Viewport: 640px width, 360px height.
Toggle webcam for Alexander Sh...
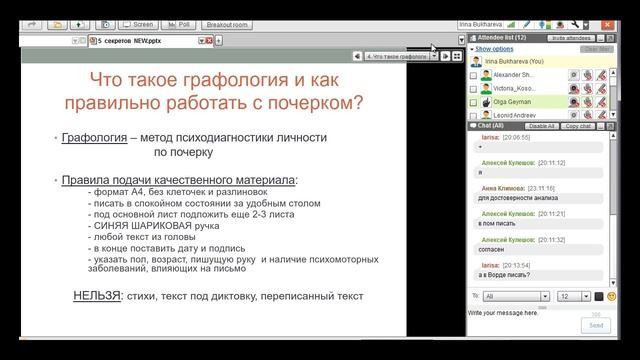tap(574, 75)
